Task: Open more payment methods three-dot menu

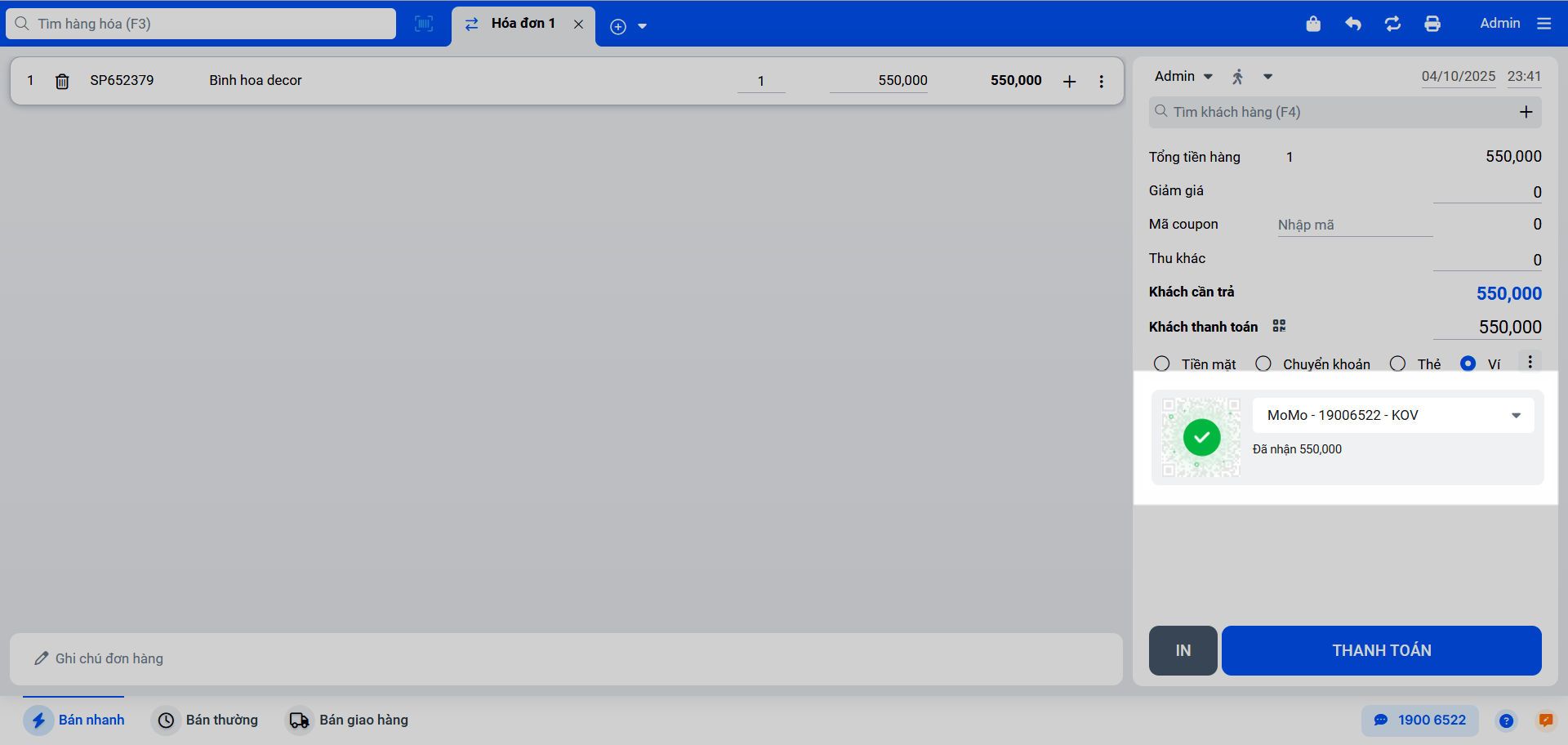Action: click(1530, 362)
